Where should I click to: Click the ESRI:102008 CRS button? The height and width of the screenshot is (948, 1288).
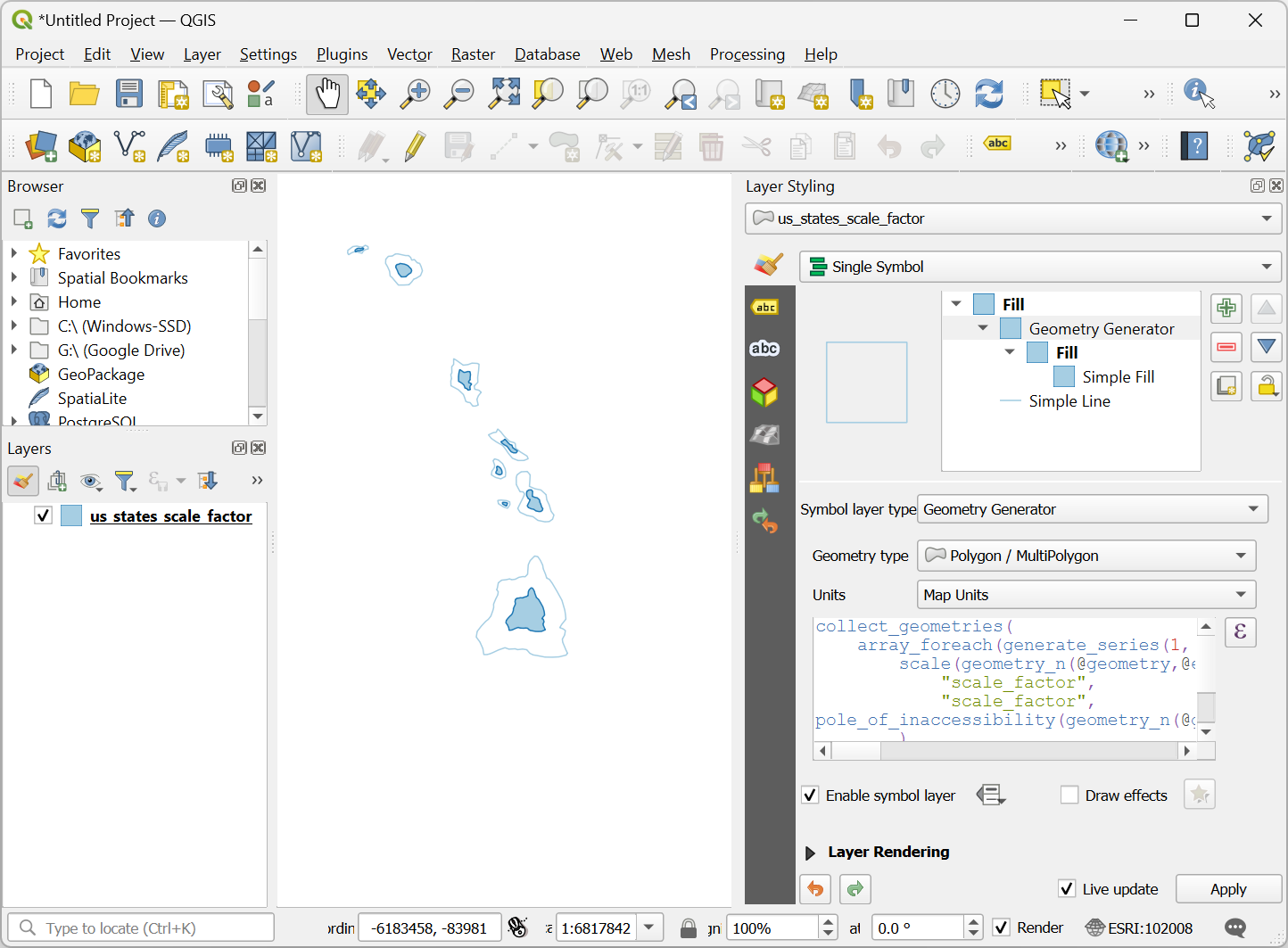pos(1139,928)
